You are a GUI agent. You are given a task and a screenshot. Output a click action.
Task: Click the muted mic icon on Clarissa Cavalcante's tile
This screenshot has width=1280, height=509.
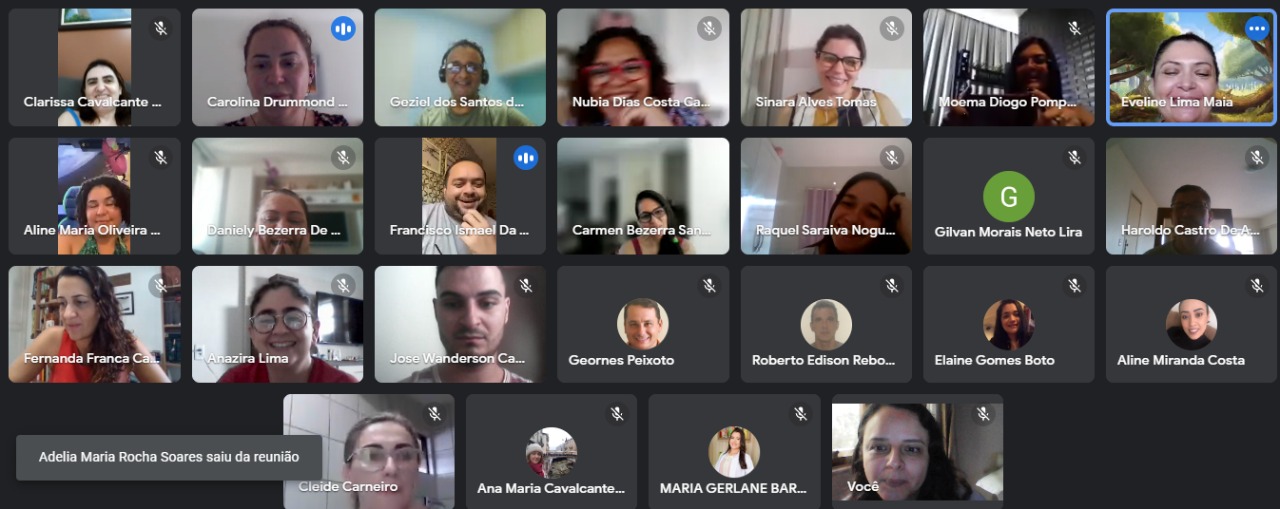tap(160, 29)
